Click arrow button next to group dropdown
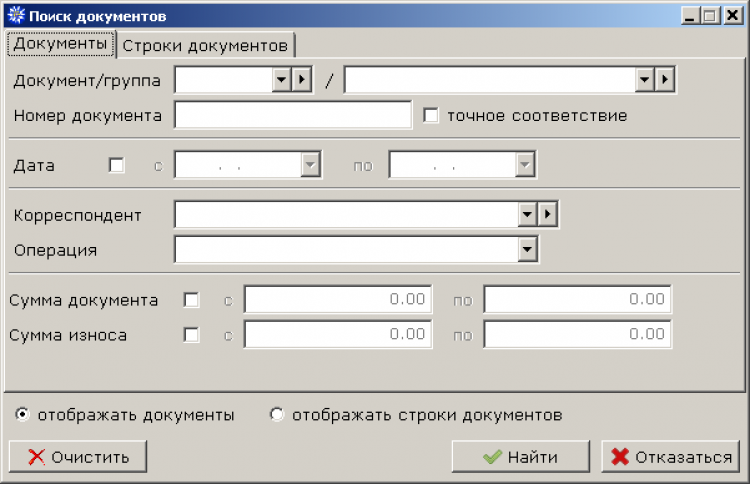The image size is (750, 484). pos(665,80)
